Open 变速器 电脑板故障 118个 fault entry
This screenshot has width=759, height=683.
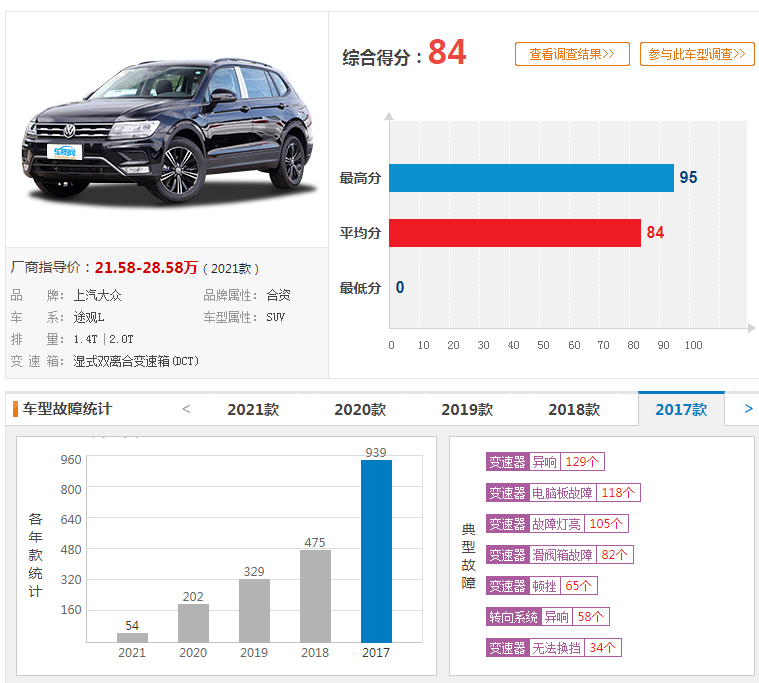[562, 493]
